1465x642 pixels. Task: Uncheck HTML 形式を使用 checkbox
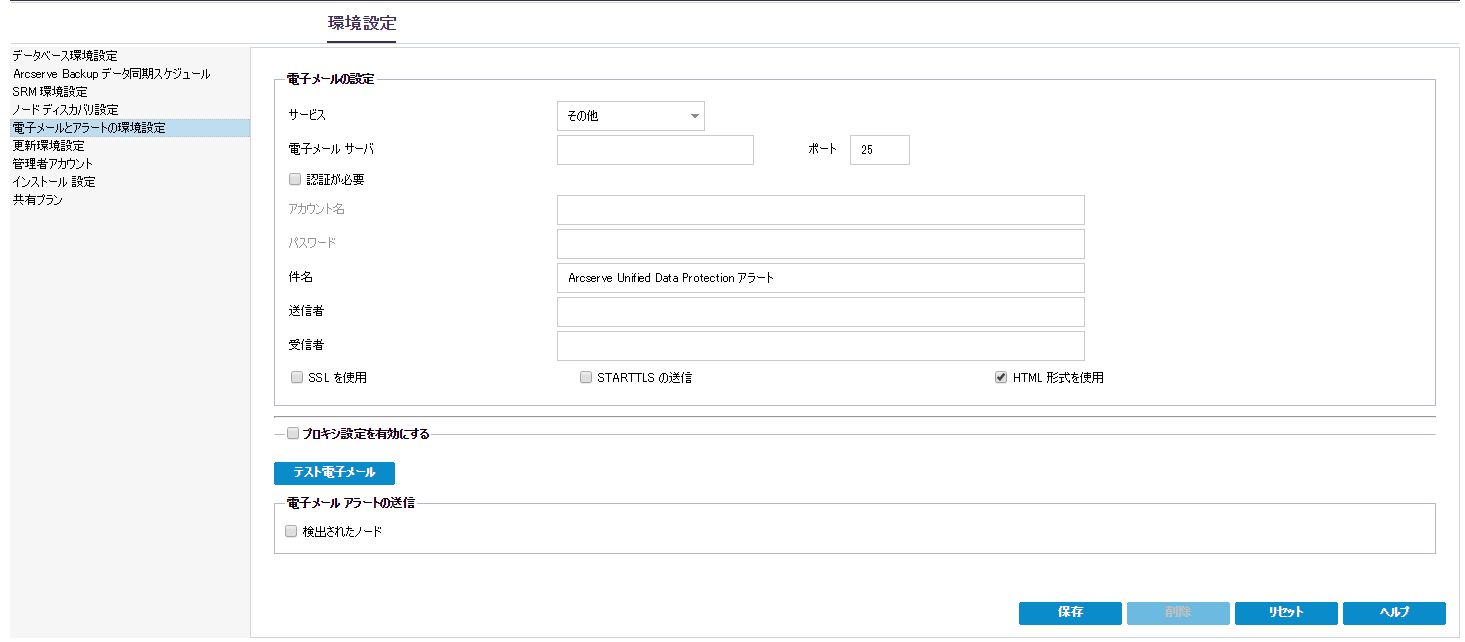pyautogui.click(x=1001, y=378)
